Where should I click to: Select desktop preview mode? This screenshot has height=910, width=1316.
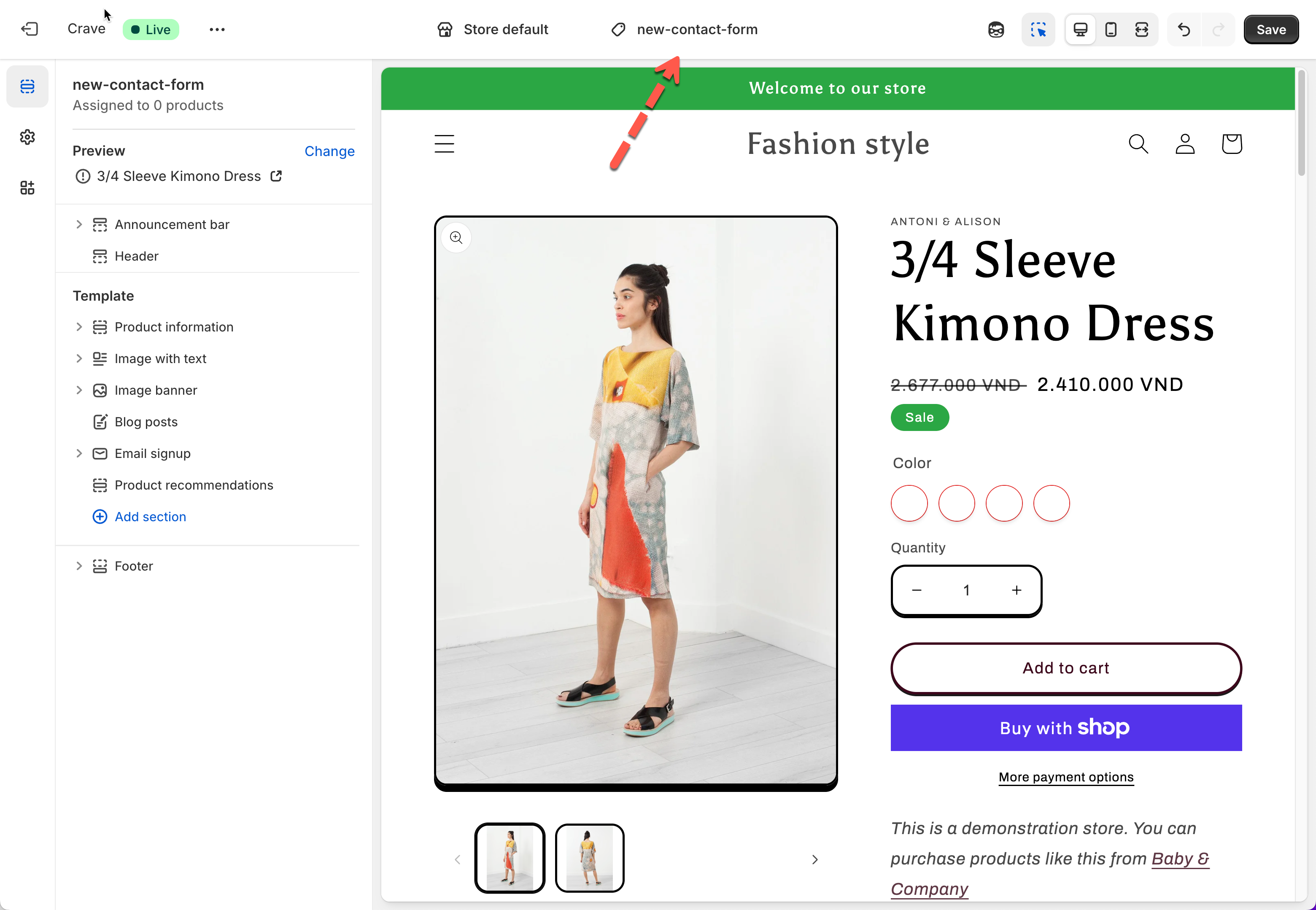point(1080,29)
